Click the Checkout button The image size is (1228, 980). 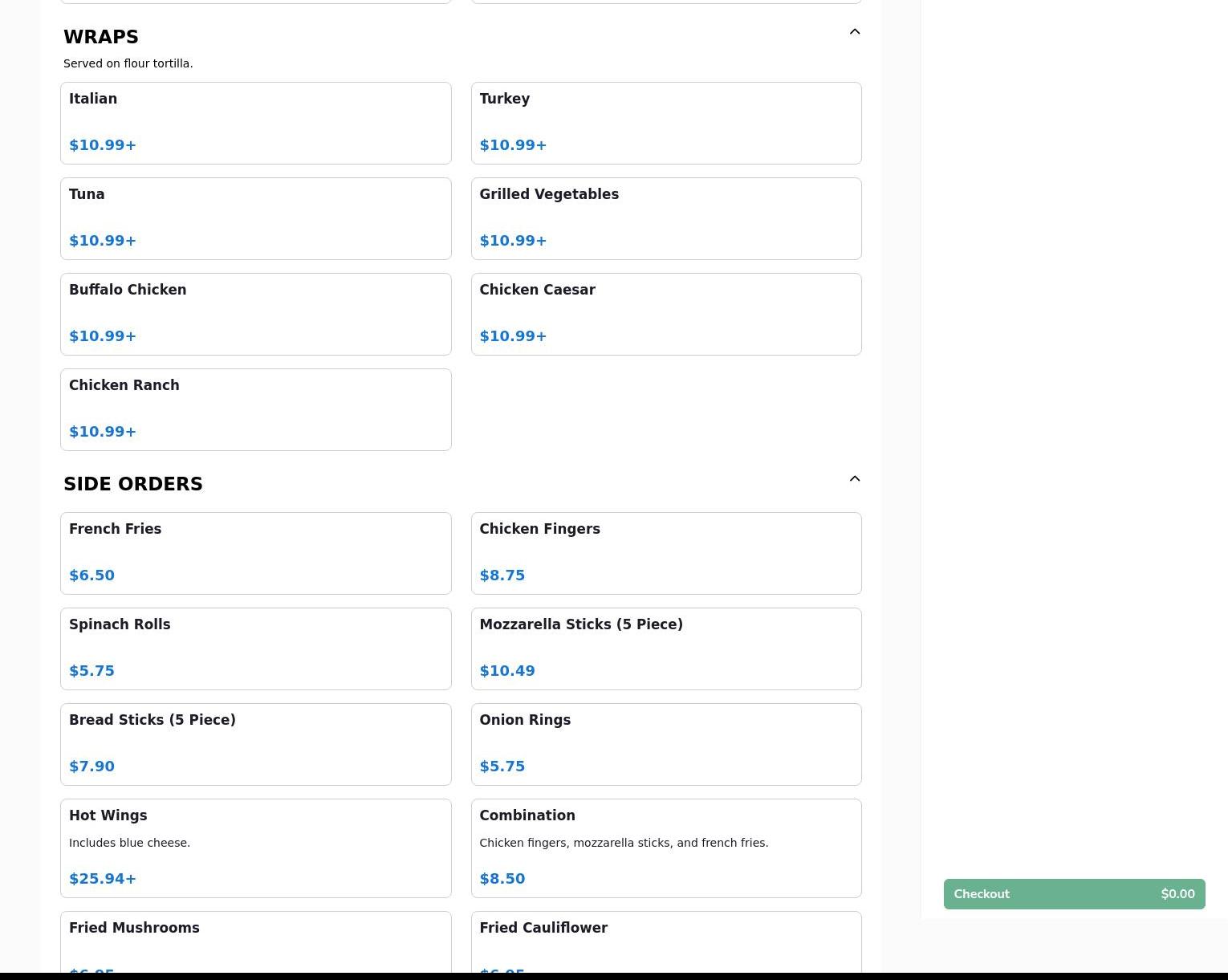click(1074, 894)
